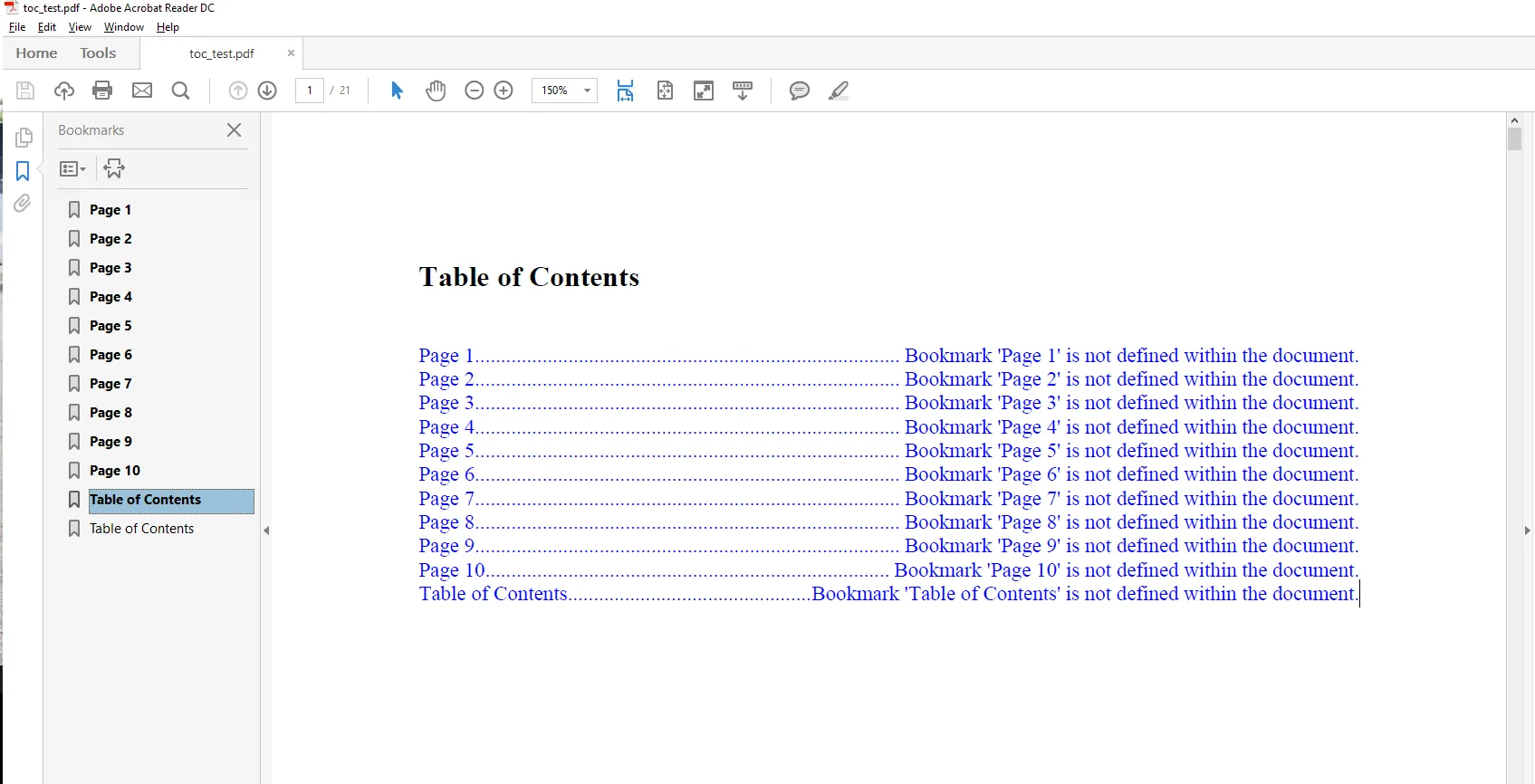Screen dimensions: 1535x784
Task: Click the scrollbar up arrow
Action: 1514,120
